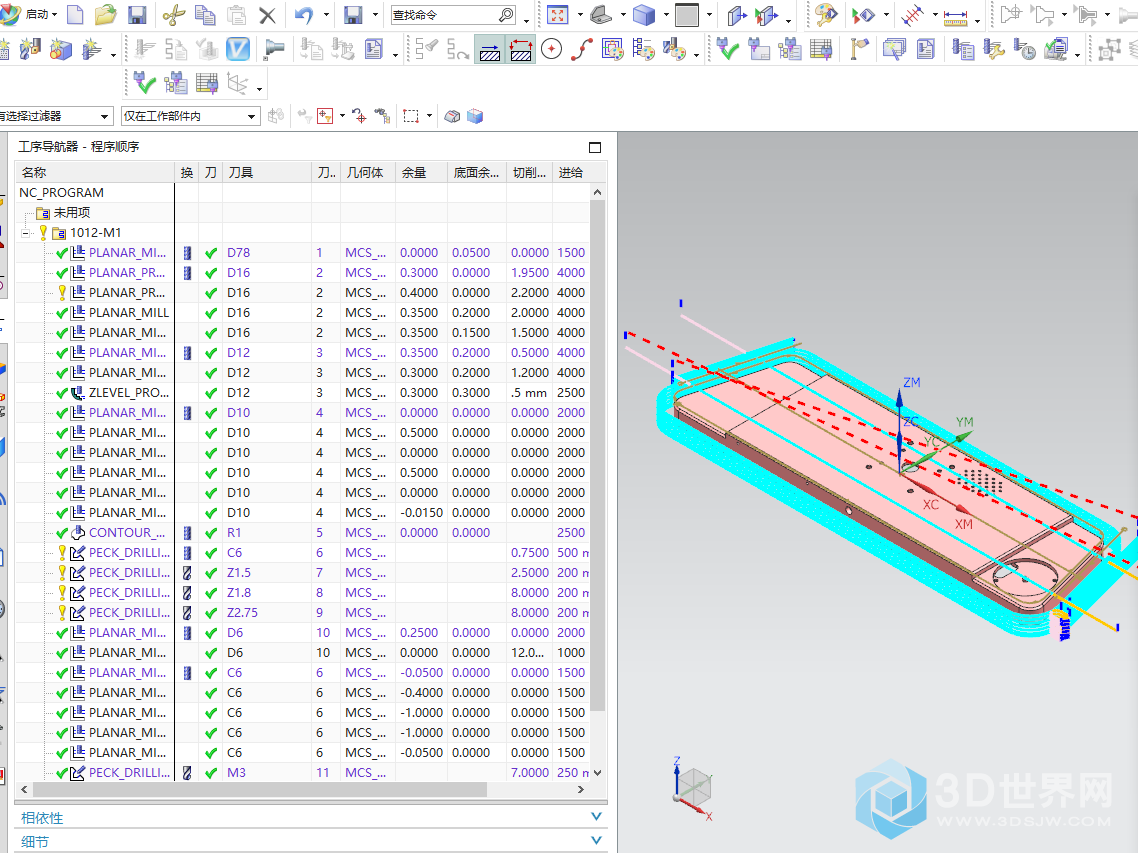This screenshot has width=1138, height=853.
Task: Expand the 细节 panel
Action: pyautogui.click(x=596, y=841)
